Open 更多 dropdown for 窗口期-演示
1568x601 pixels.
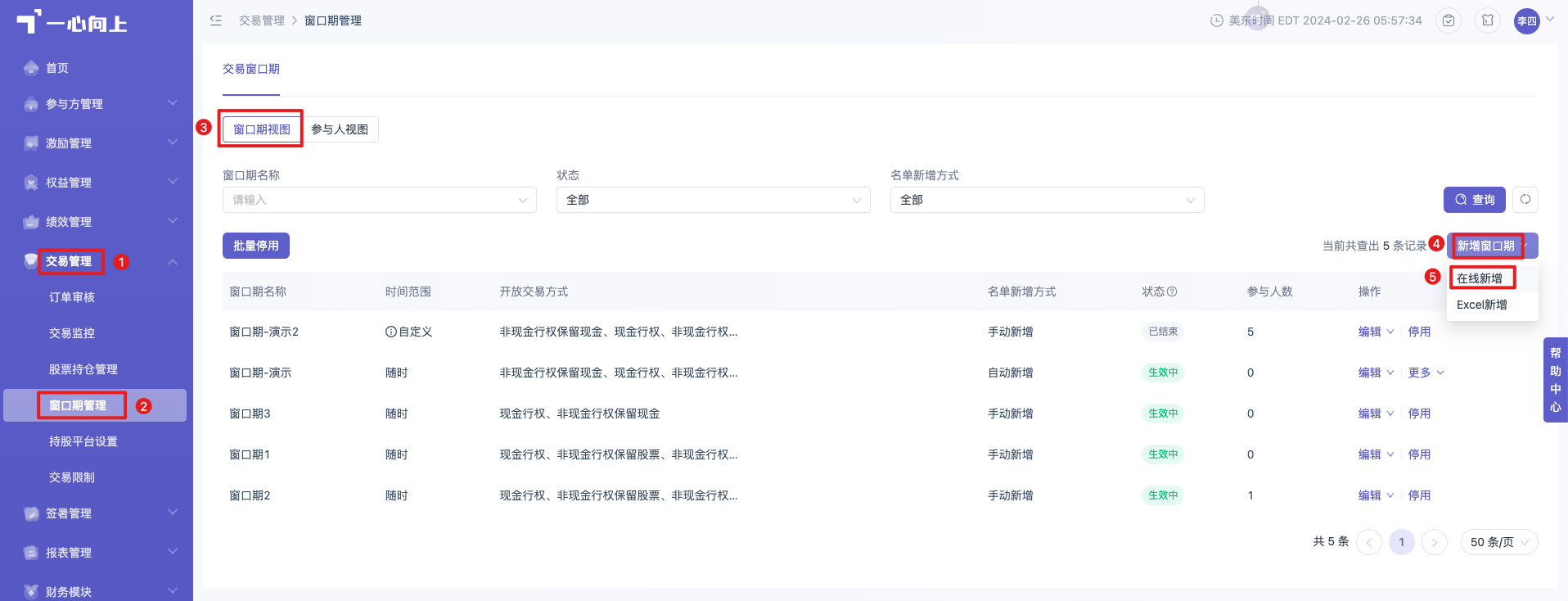[1426, 373]
